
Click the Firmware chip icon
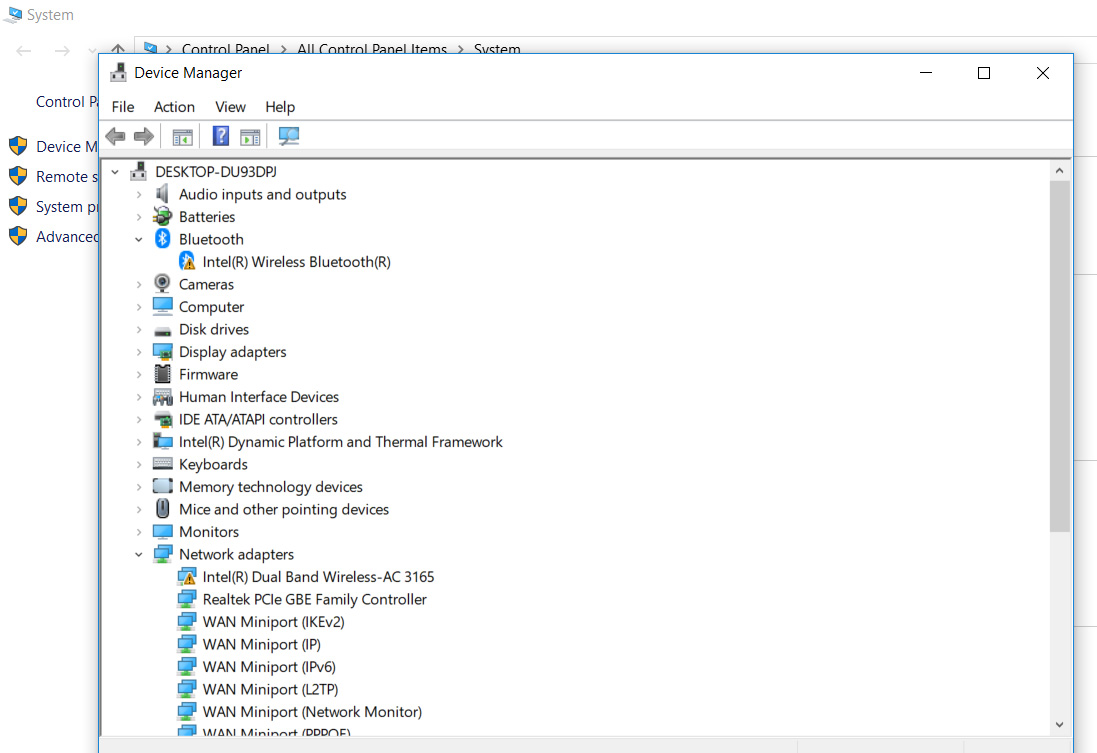click(162, 374)
